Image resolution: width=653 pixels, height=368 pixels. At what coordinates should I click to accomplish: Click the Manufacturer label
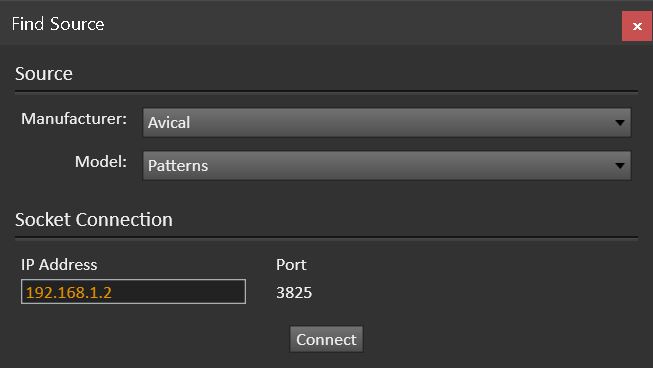[74, 119]
